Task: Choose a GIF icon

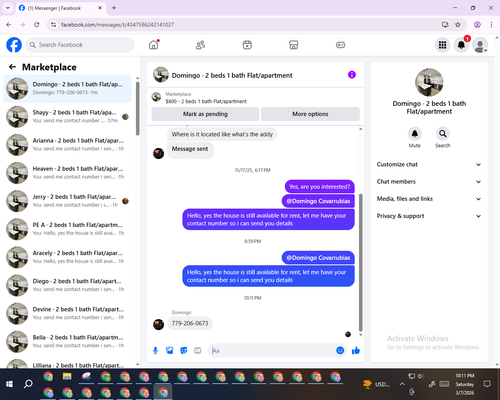Action: click(x=198, y=350)
